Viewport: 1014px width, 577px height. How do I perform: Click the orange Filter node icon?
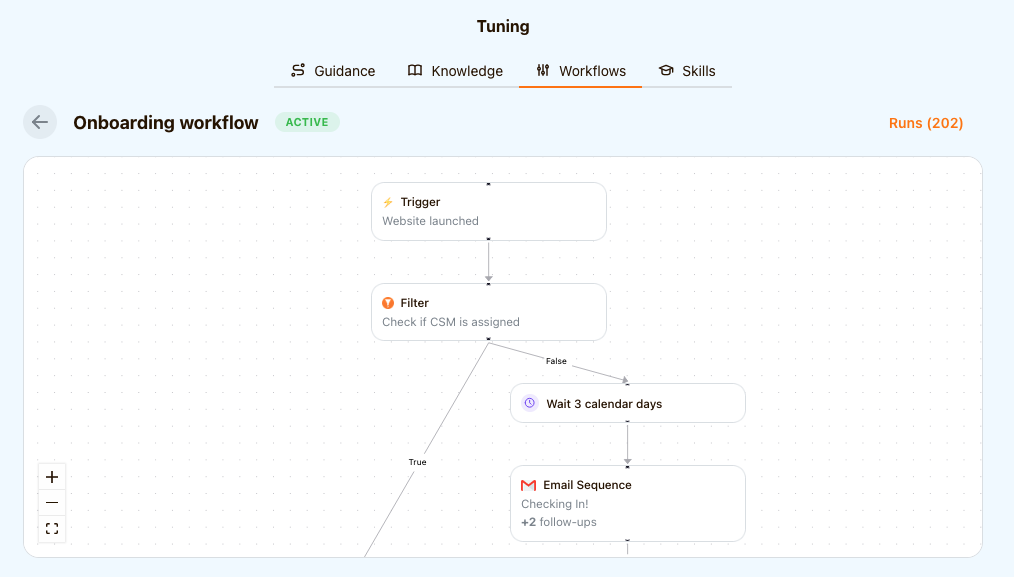pyautogui.click(x=388, y=303)
